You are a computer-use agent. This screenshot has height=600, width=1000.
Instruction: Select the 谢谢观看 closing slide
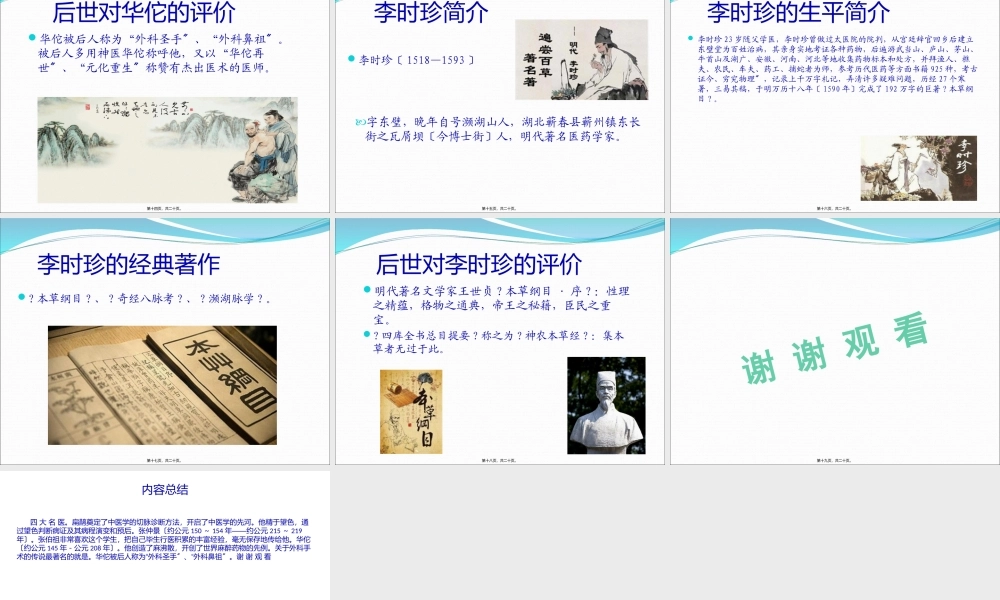tap(833, 340)
